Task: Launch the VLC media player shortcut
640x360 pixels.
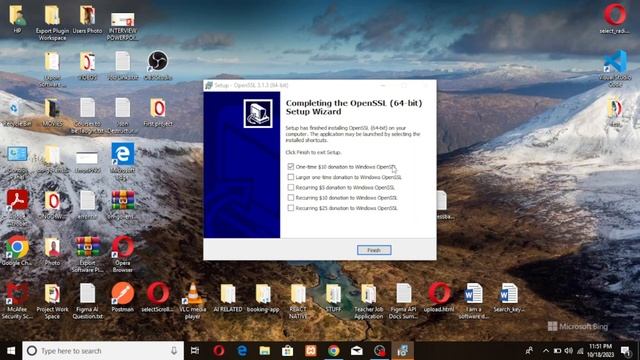Action: click(193, 301)
